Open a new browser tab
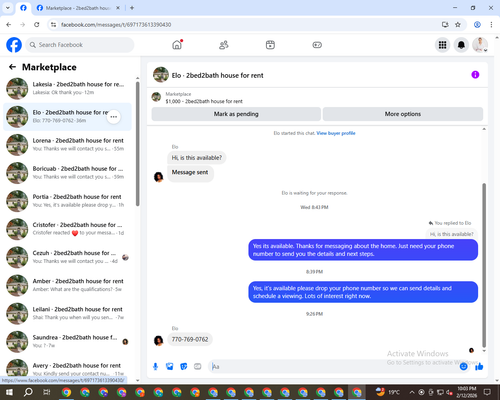 coord(132,8)
